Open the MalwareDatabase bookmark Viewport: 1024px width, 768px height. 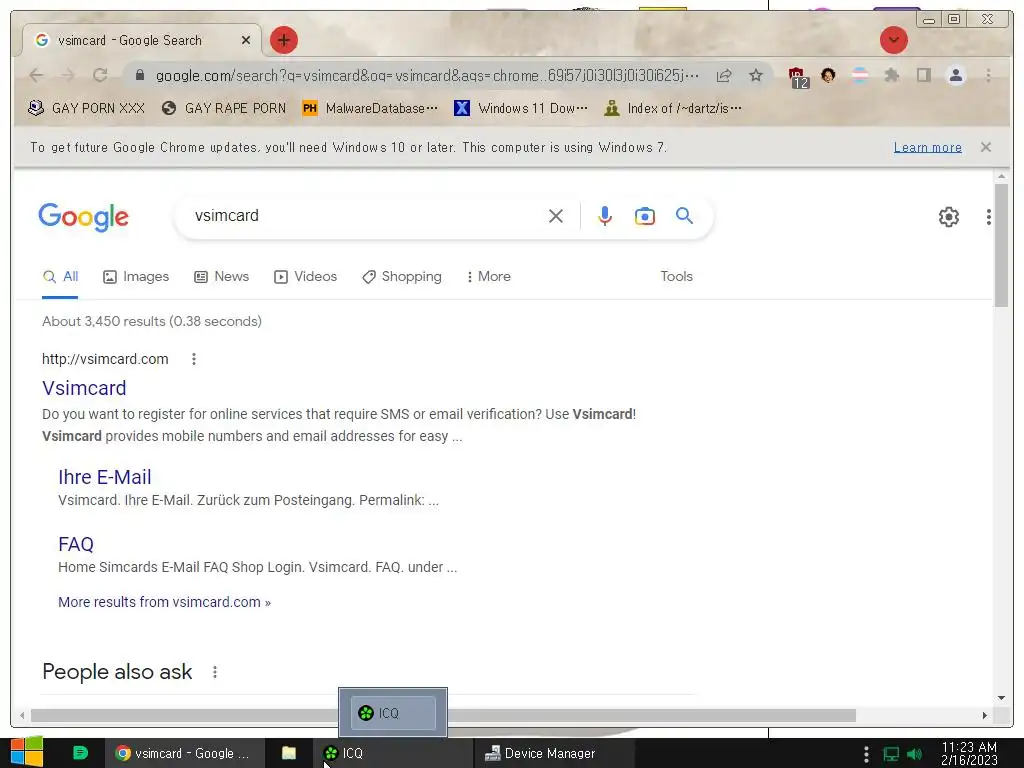pos(370,108)
